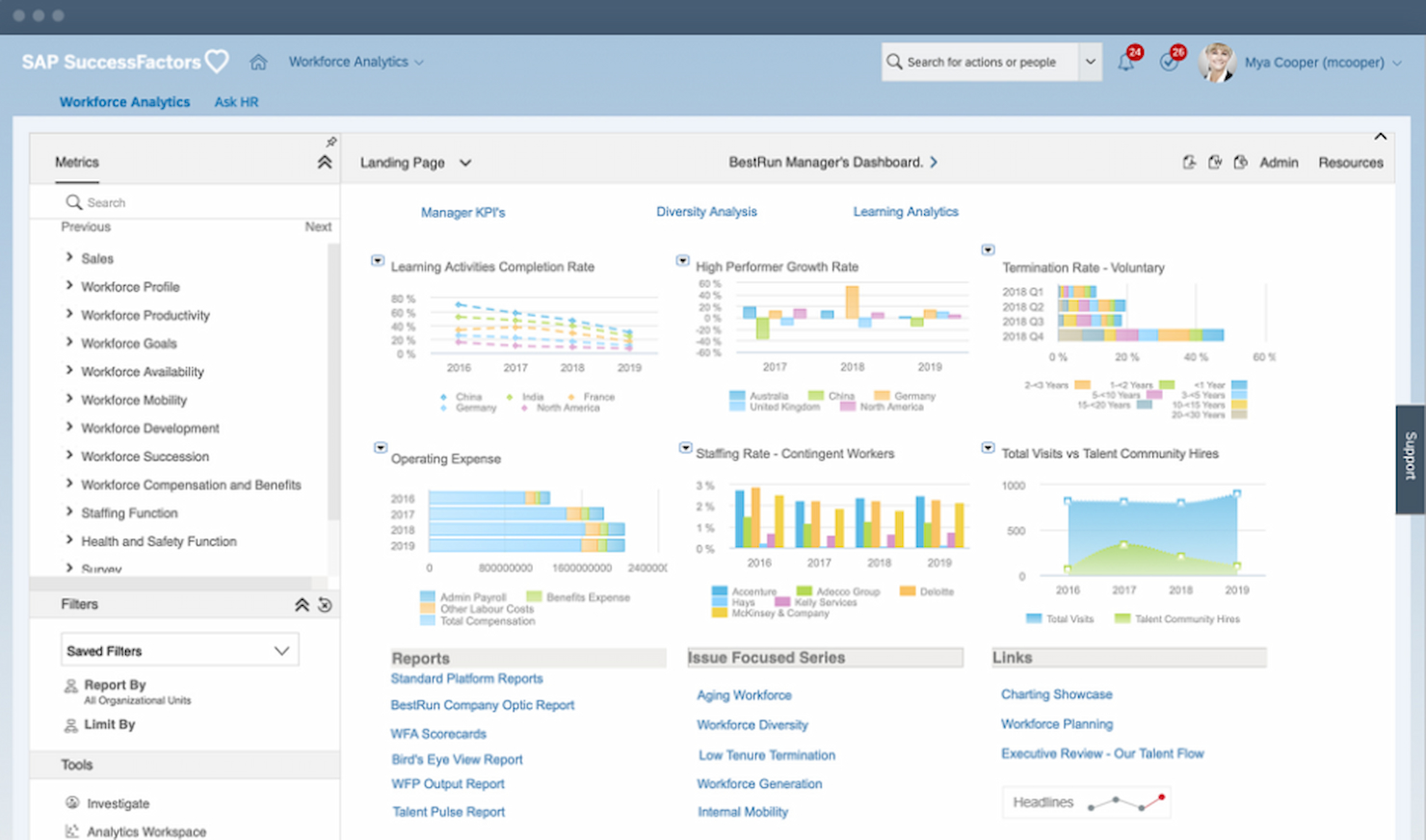This screenshot has width=1426, height=840.
Task: Open the Aging Workforce series
Action: click(744, 695)
